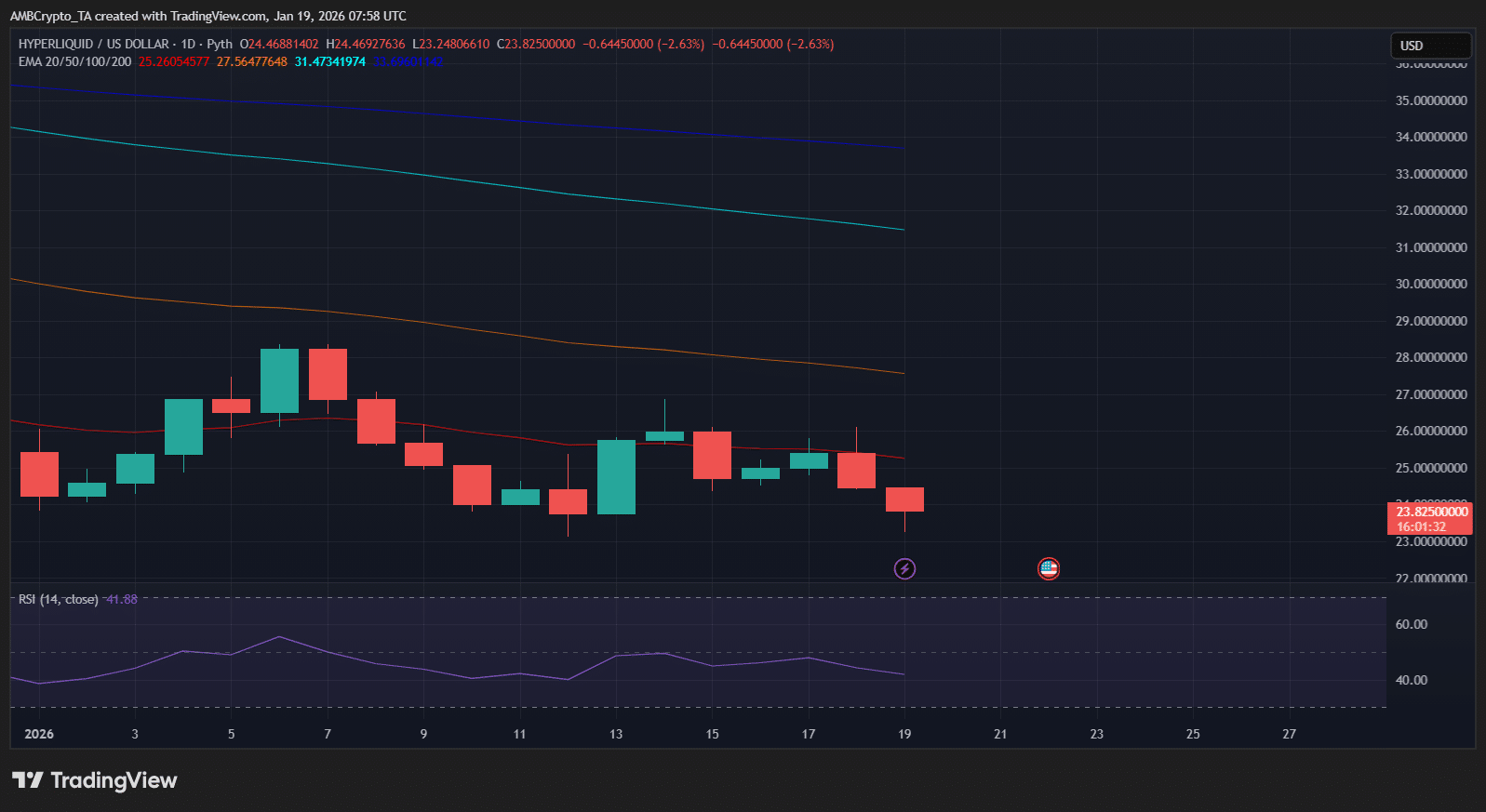
Task: Select the RSI (14, close) indicator label
Action: (58, 599)
